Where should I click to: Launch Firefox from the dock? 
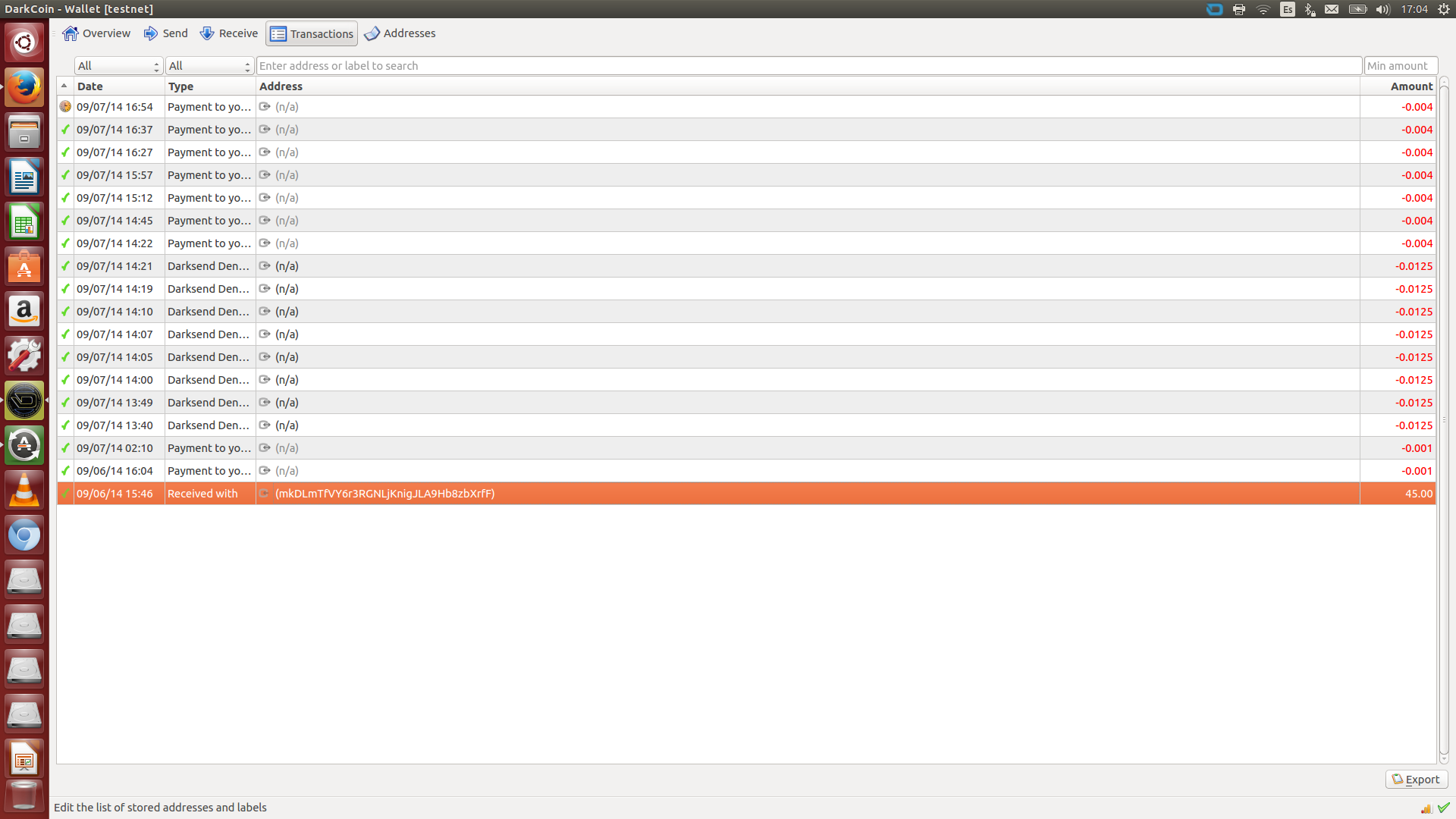click(x=24, y=87)
